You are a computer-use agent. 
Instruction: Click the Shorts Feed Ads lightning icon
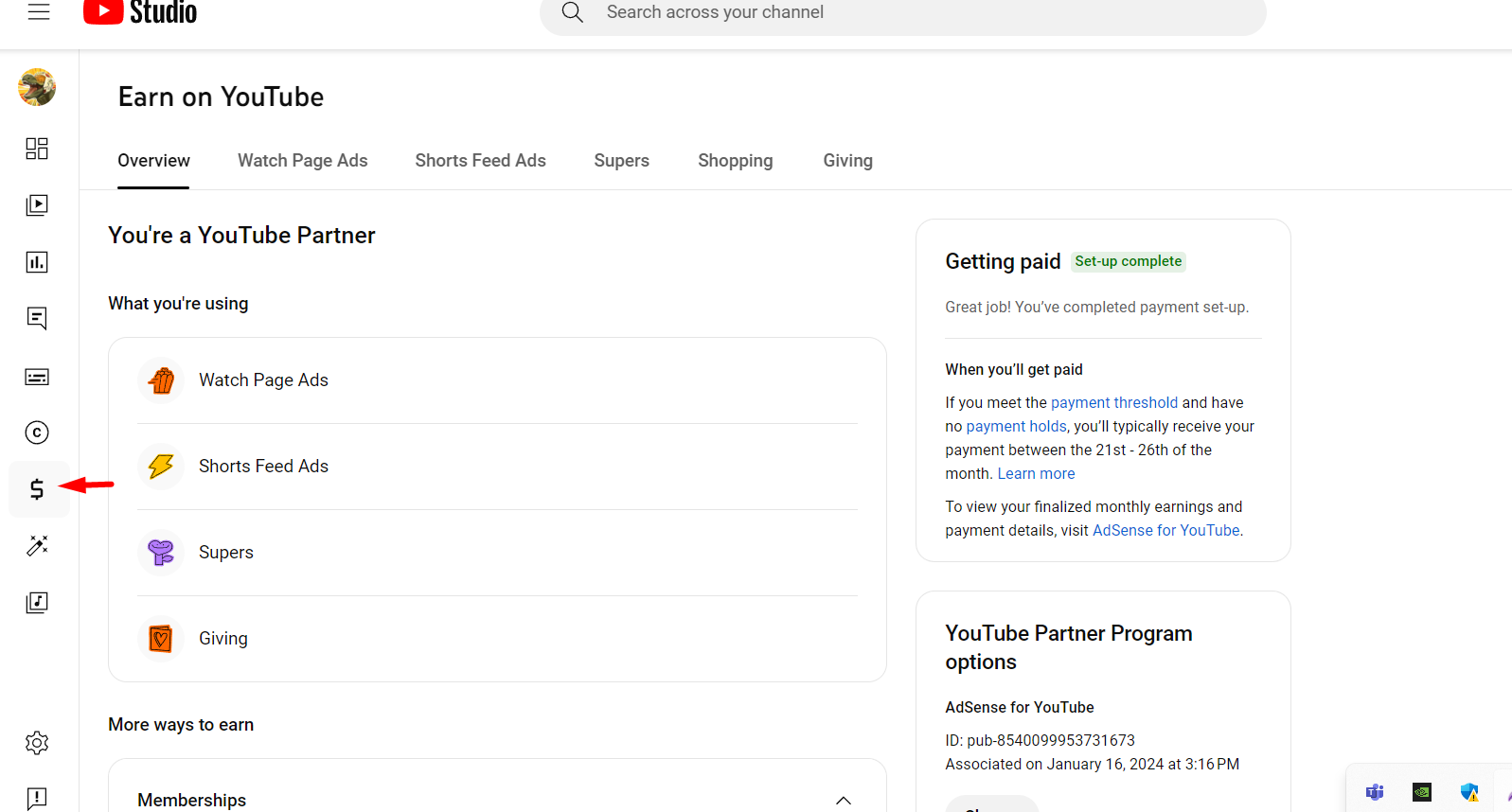161,467
